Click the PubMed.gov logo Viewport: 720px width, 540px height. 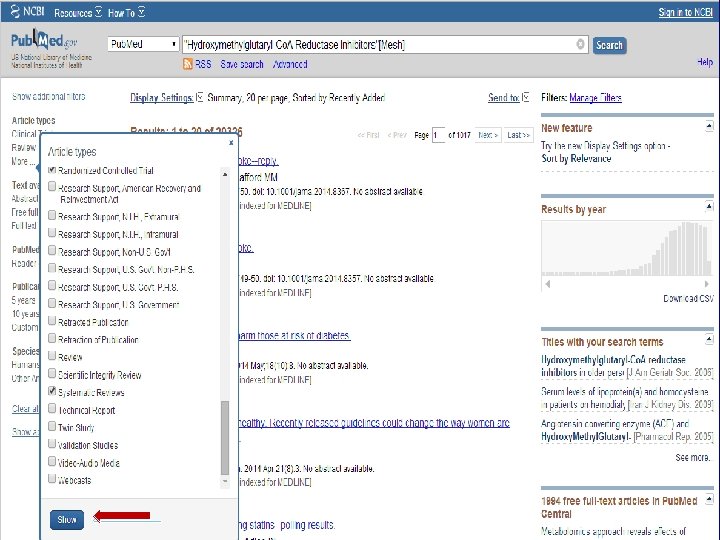pyautogui.click(x=44, y=41)
